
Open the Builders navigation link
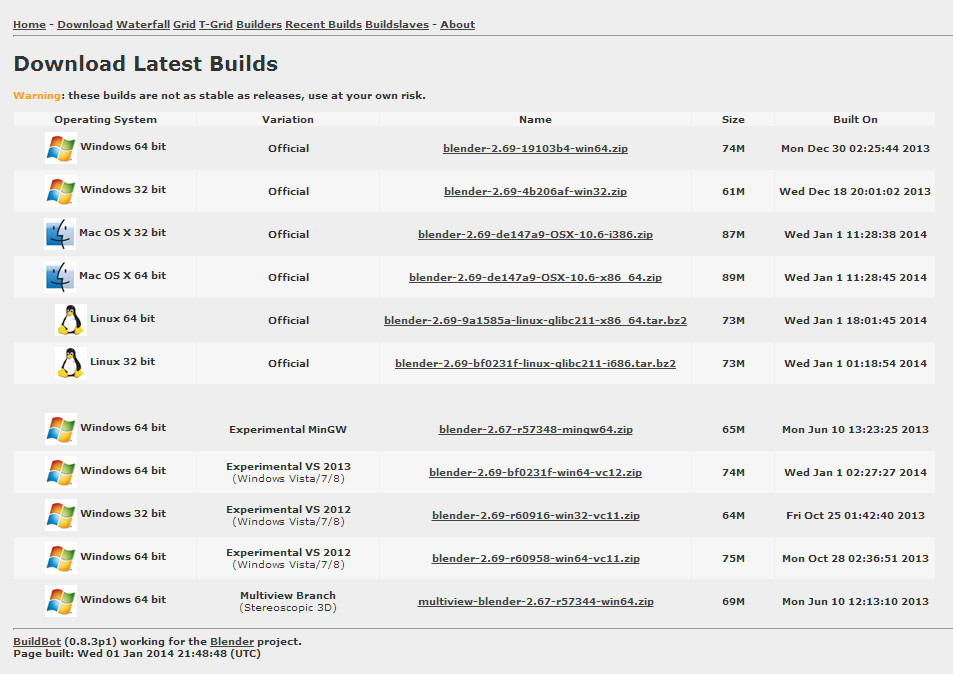[259, 24]
